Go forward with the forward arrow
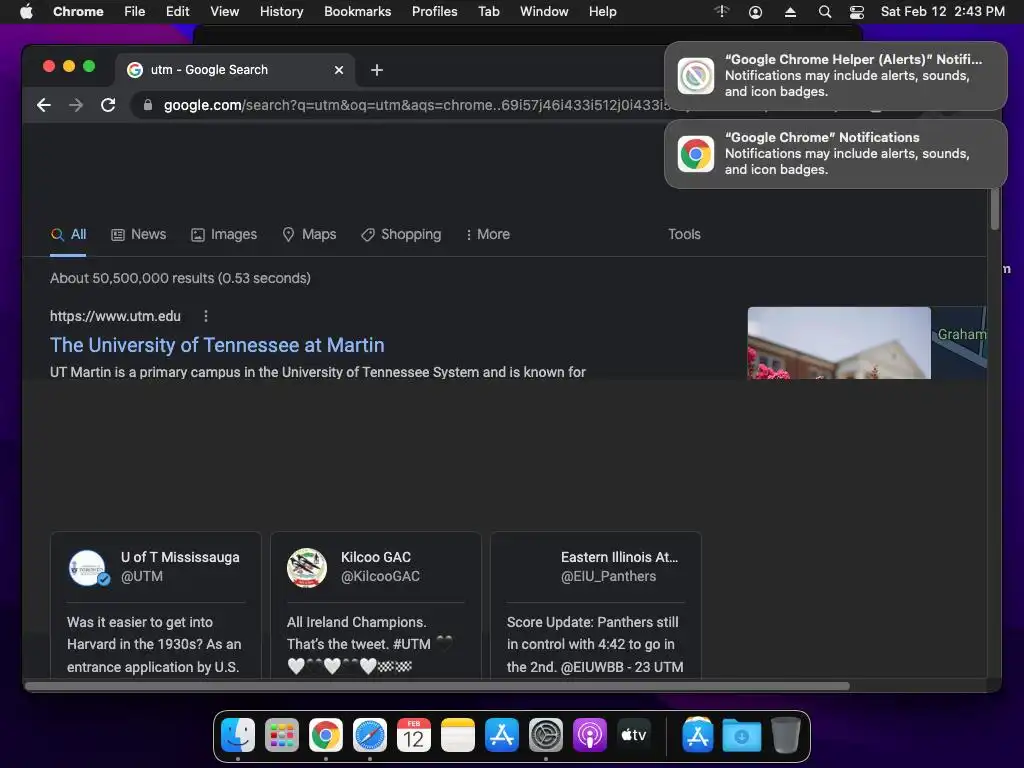 [76, 105]
